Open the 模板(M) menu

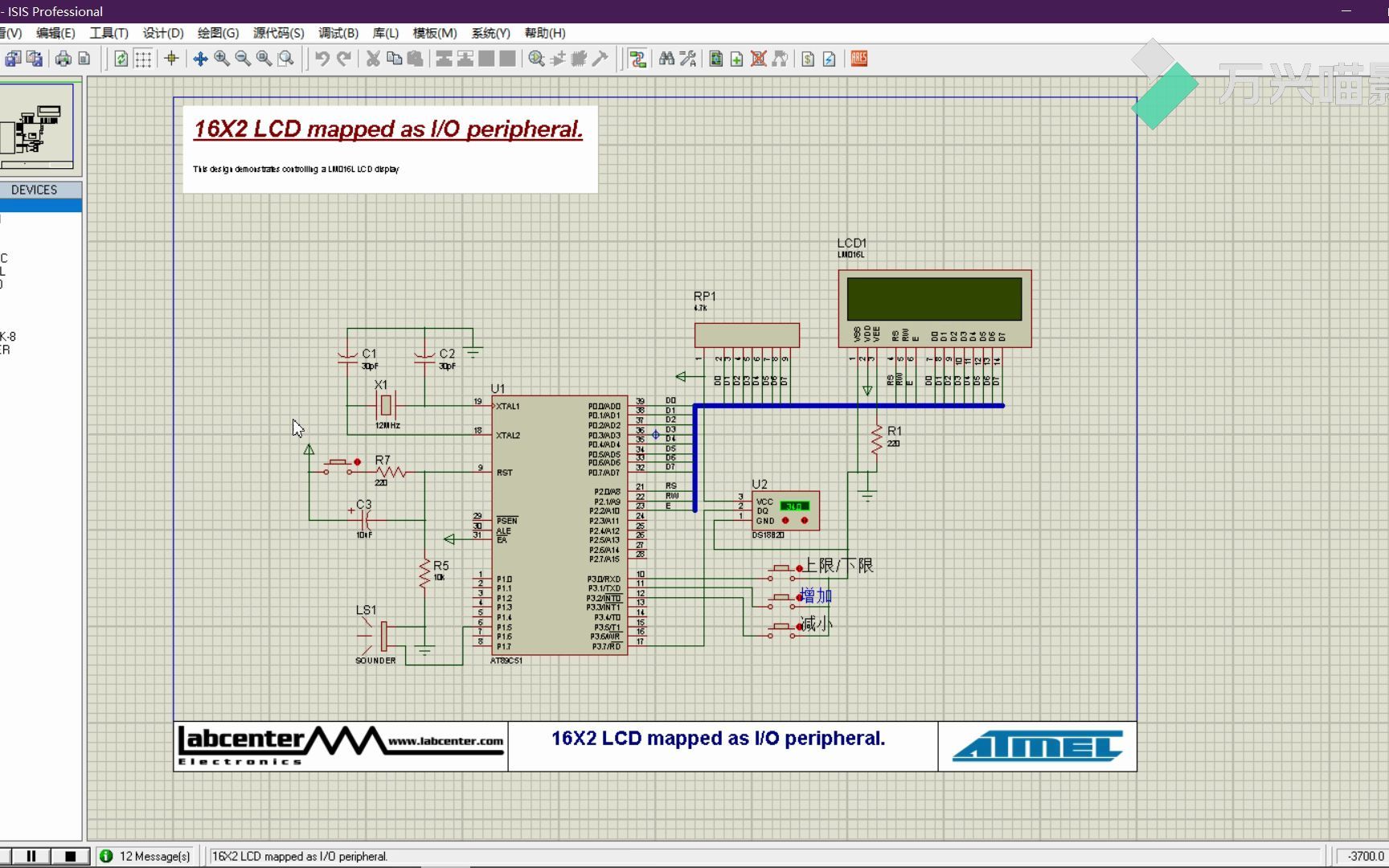[435, 33]
